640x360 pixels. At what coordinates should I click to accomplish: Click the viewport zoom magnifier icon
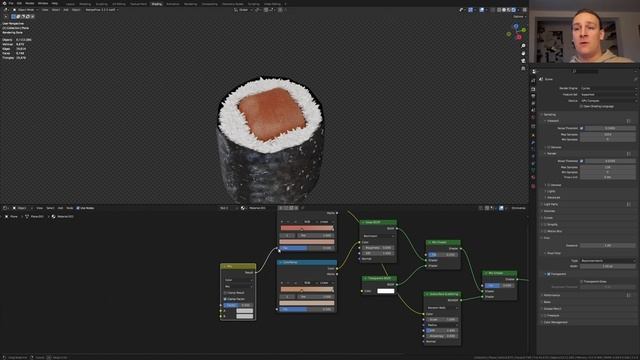pos(523,46)
